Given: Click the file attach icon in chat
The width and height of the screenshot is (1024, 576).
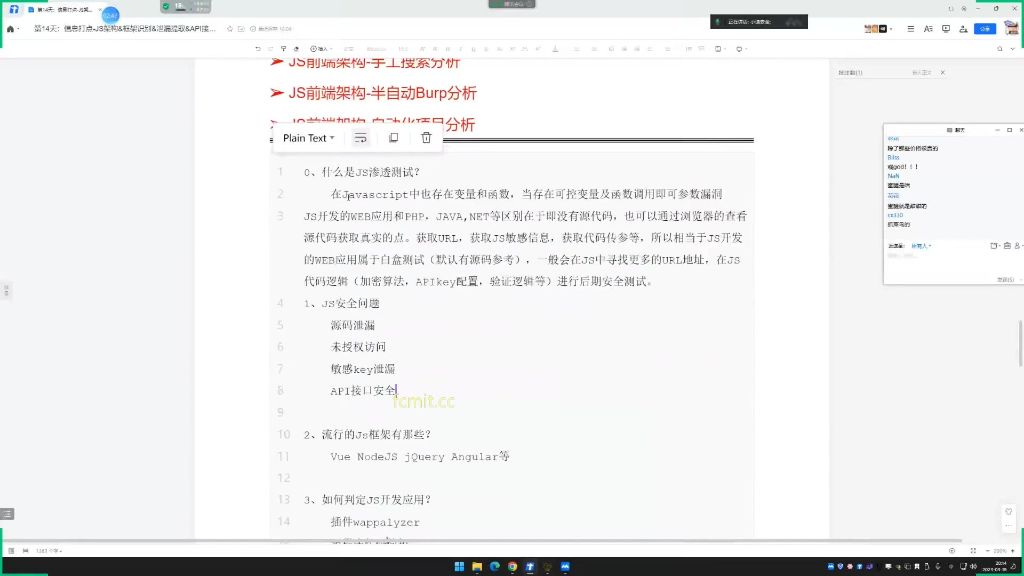Looking at the screenshot, I should coord(994,246).
